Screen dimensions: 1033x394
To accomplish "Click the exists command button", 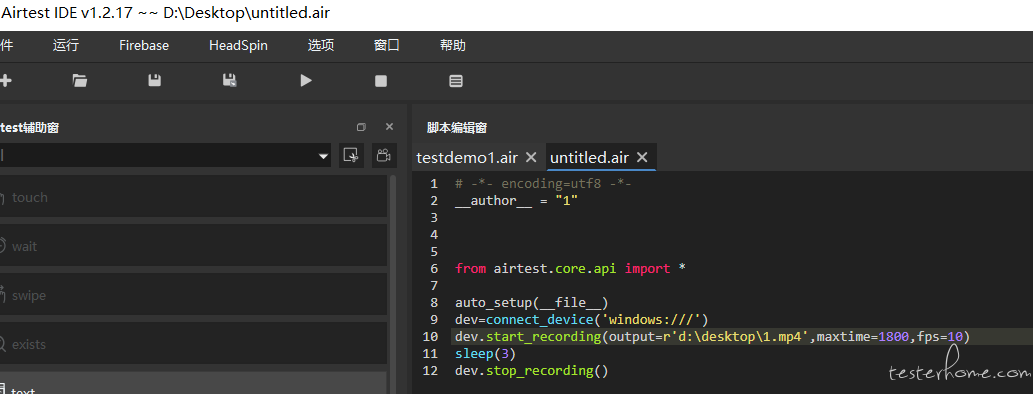I will pos(192,343).
